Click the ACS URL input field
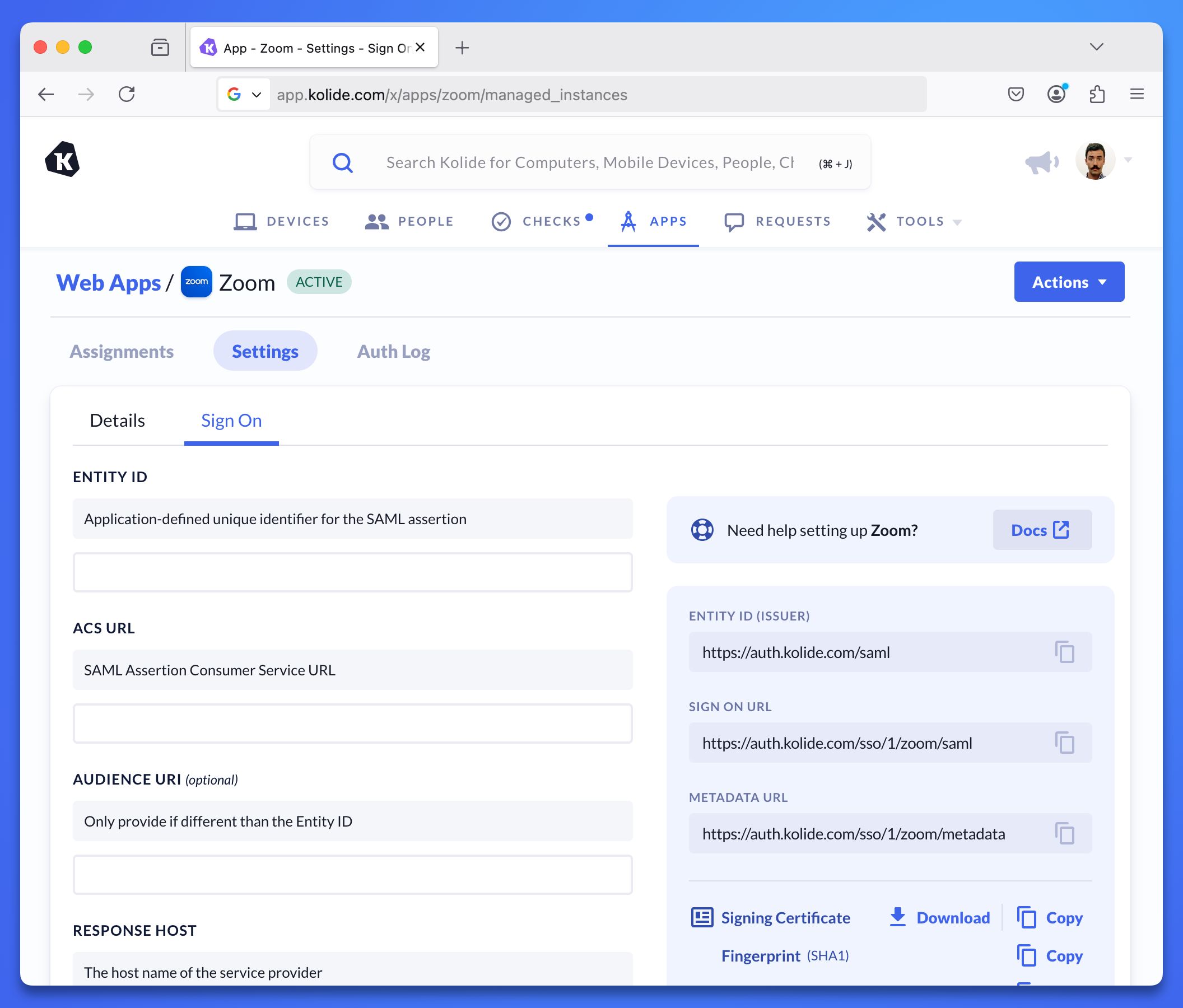1183x1008 pixels. 352,723
